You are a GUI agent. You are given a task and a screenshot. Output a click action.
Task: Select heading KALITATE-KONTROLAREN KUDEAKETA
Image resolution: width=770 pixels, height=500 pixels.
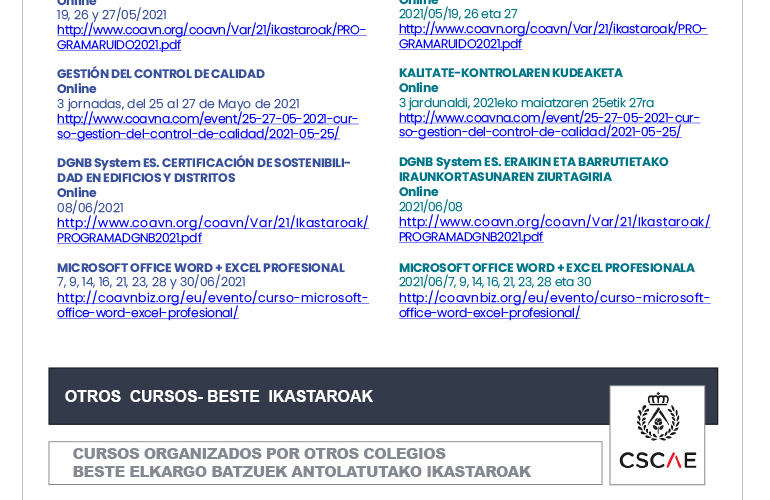(511, 73)
